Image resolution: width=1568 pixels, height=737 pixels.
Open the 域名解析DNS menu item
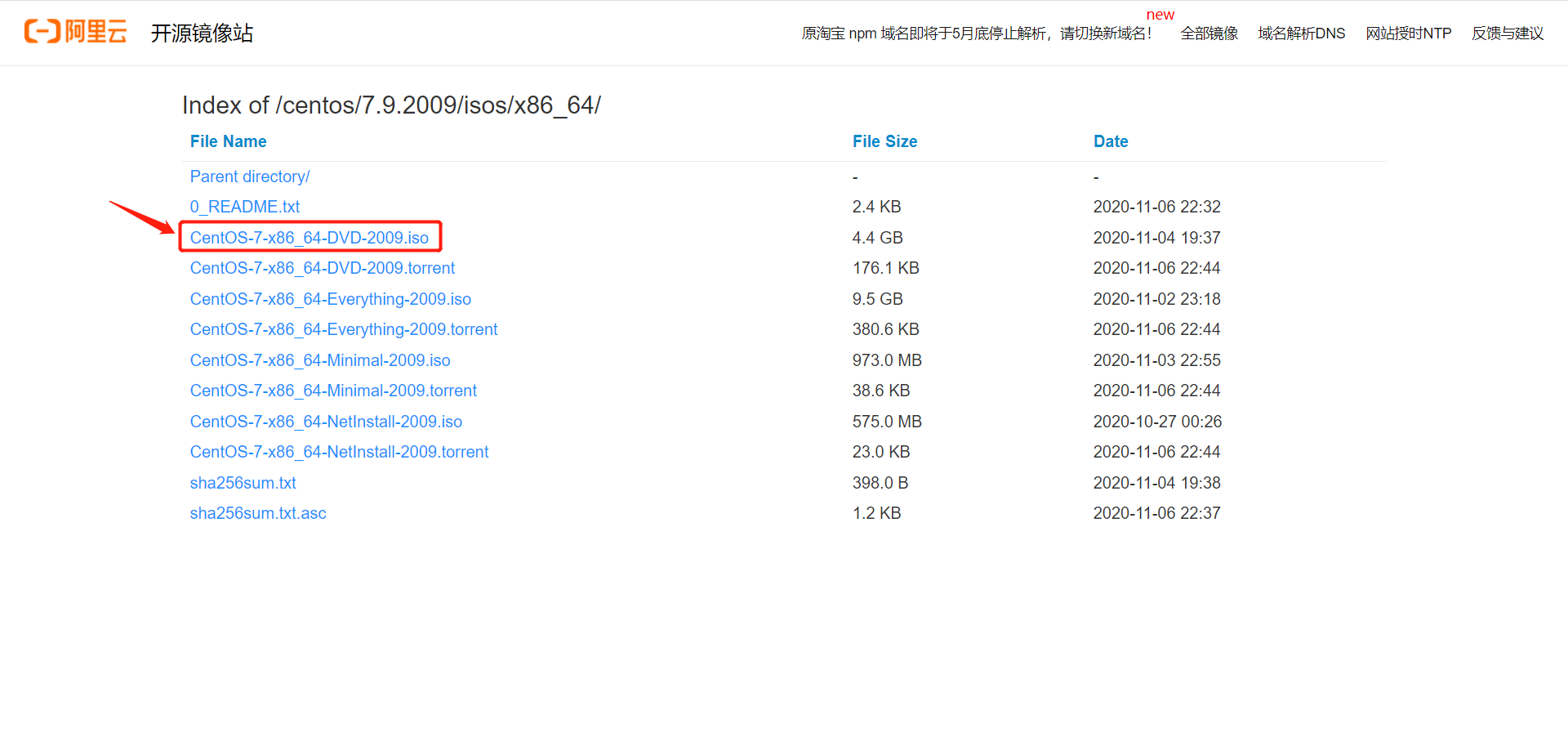[x=1301, y=33]
